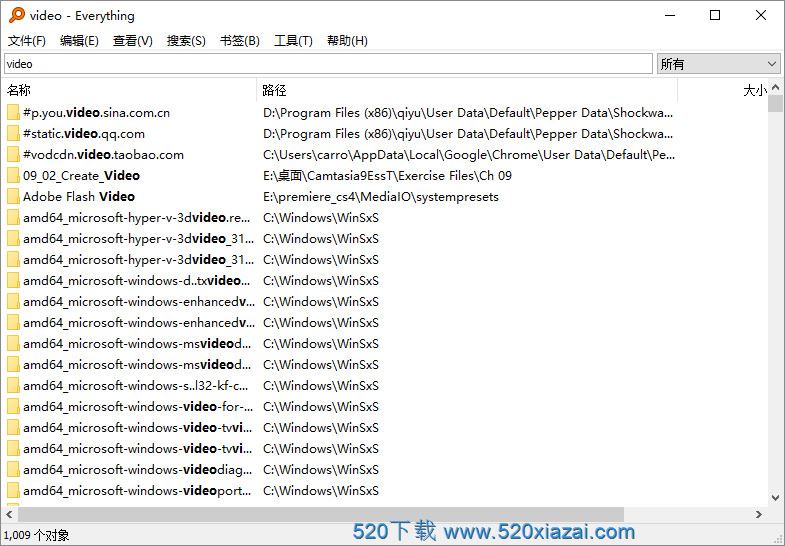Viewport: 785px width, 546px height.
Task: Open the 书签(B) menu
Action: click(240, 41)
